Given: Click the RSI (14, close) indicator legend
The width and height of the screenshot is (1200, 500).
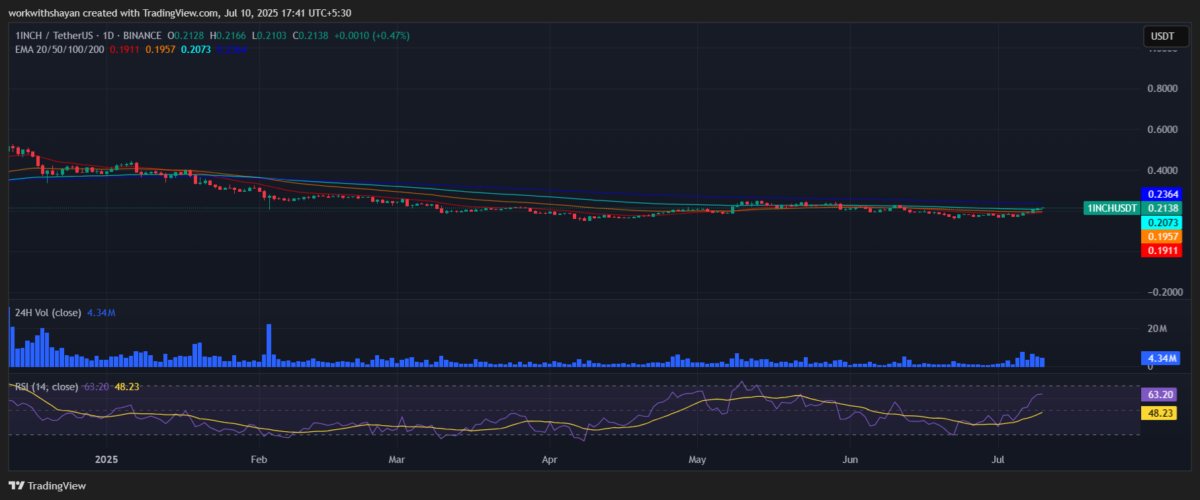Looking at the screenshot, I should pos(46,386).
